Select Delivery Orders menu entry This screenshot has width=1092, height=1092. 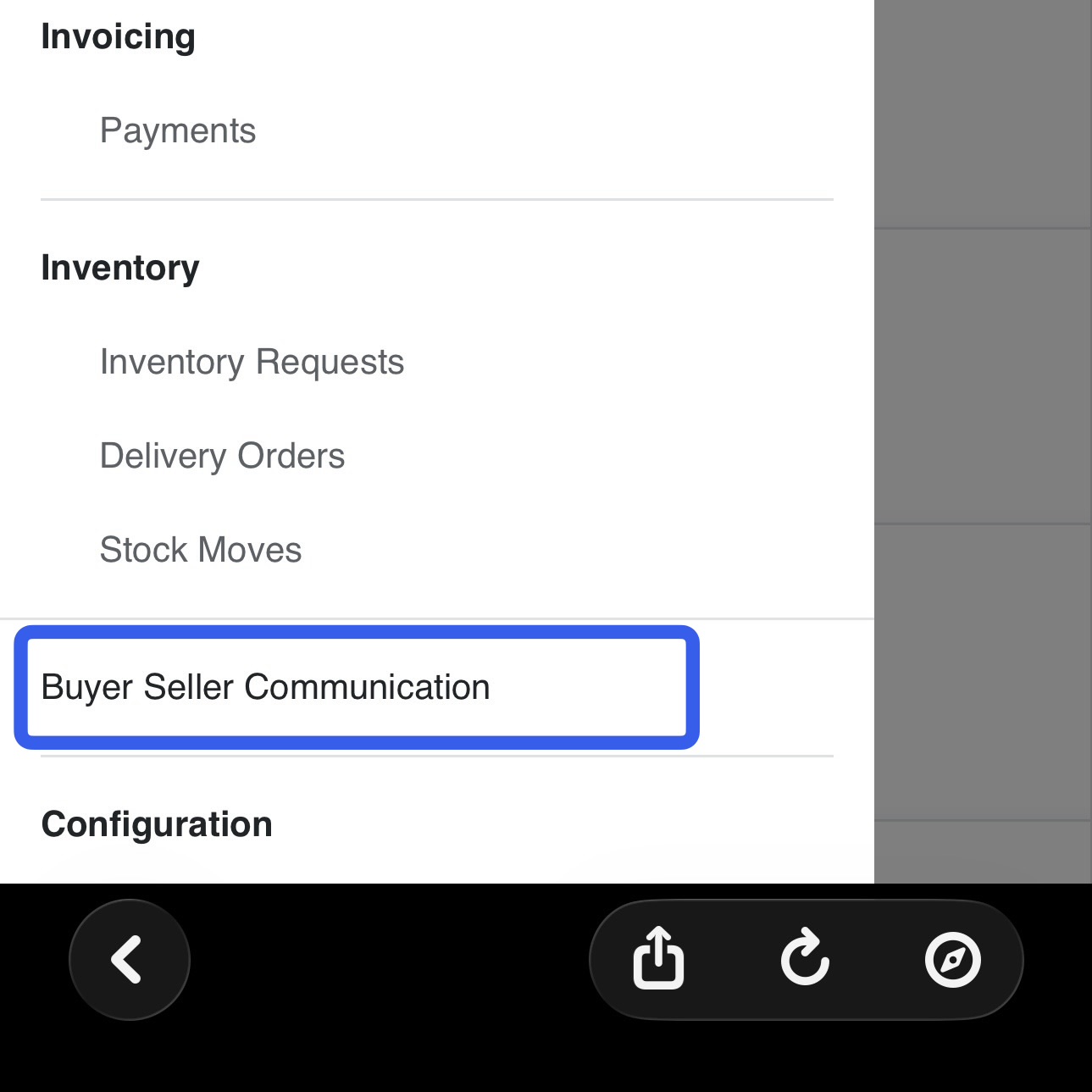tap(222, 456)
